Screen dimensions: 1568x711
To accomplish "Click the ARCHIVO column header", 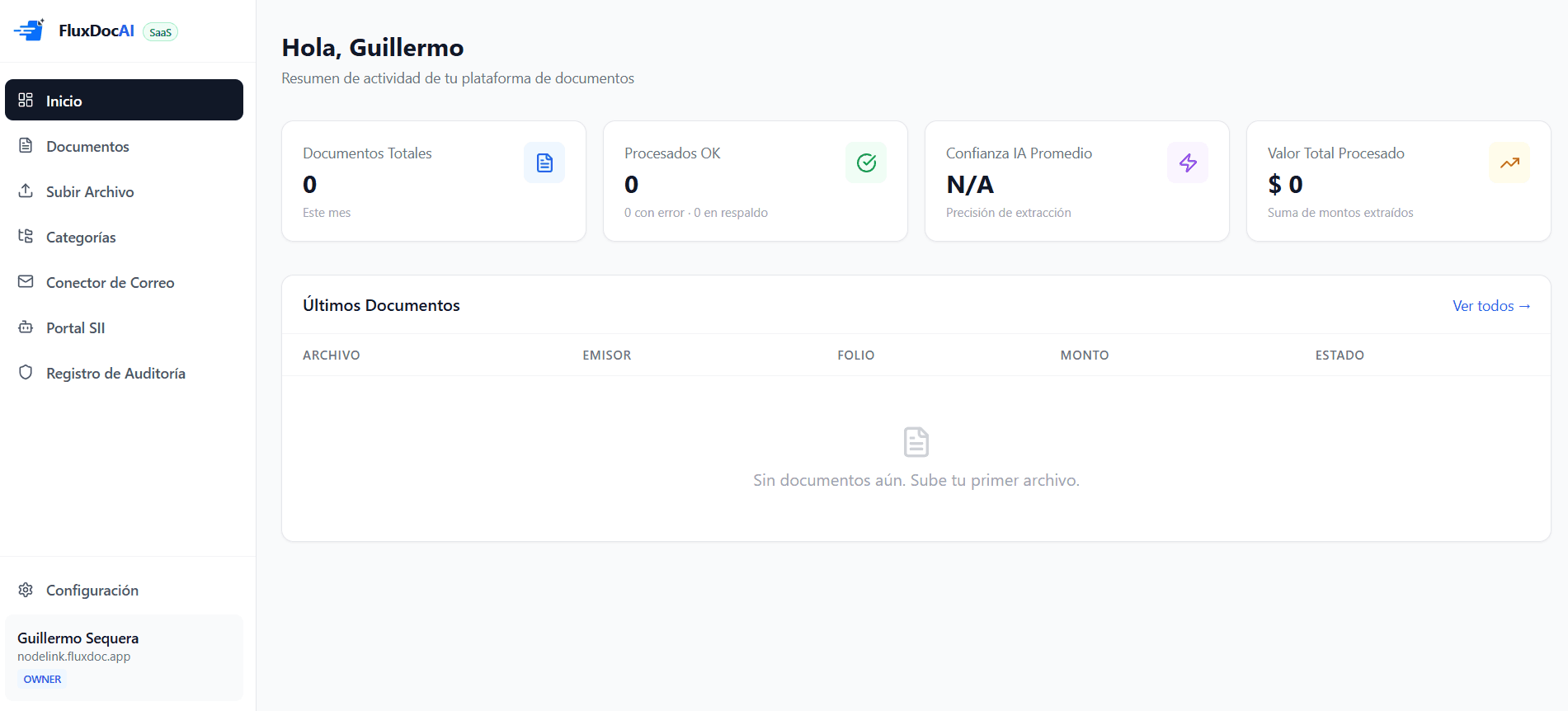I will tap(332, 355).
